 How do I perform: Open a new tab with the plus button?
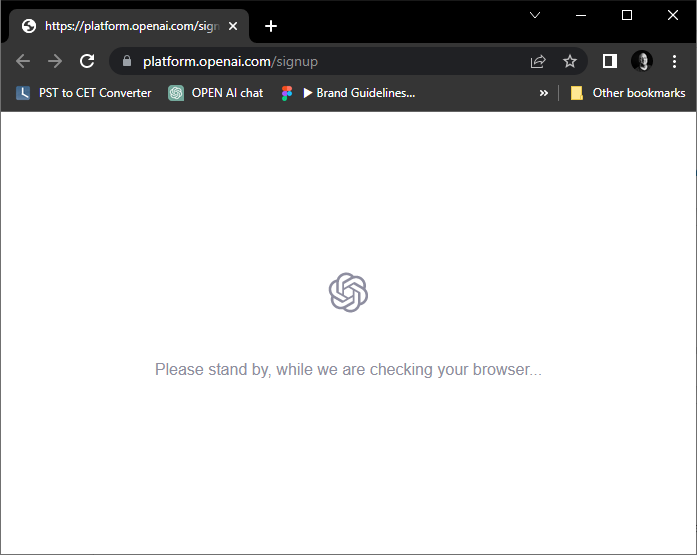pyautogui.click(x=271, y=26)
